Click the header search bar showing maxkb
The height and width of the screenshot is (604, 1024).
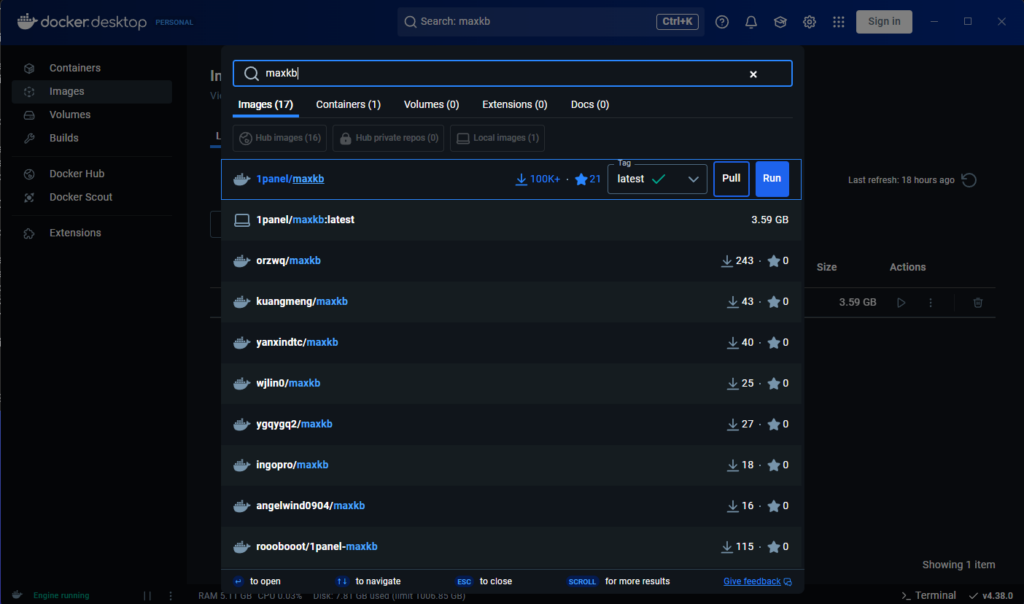point(550,22)
